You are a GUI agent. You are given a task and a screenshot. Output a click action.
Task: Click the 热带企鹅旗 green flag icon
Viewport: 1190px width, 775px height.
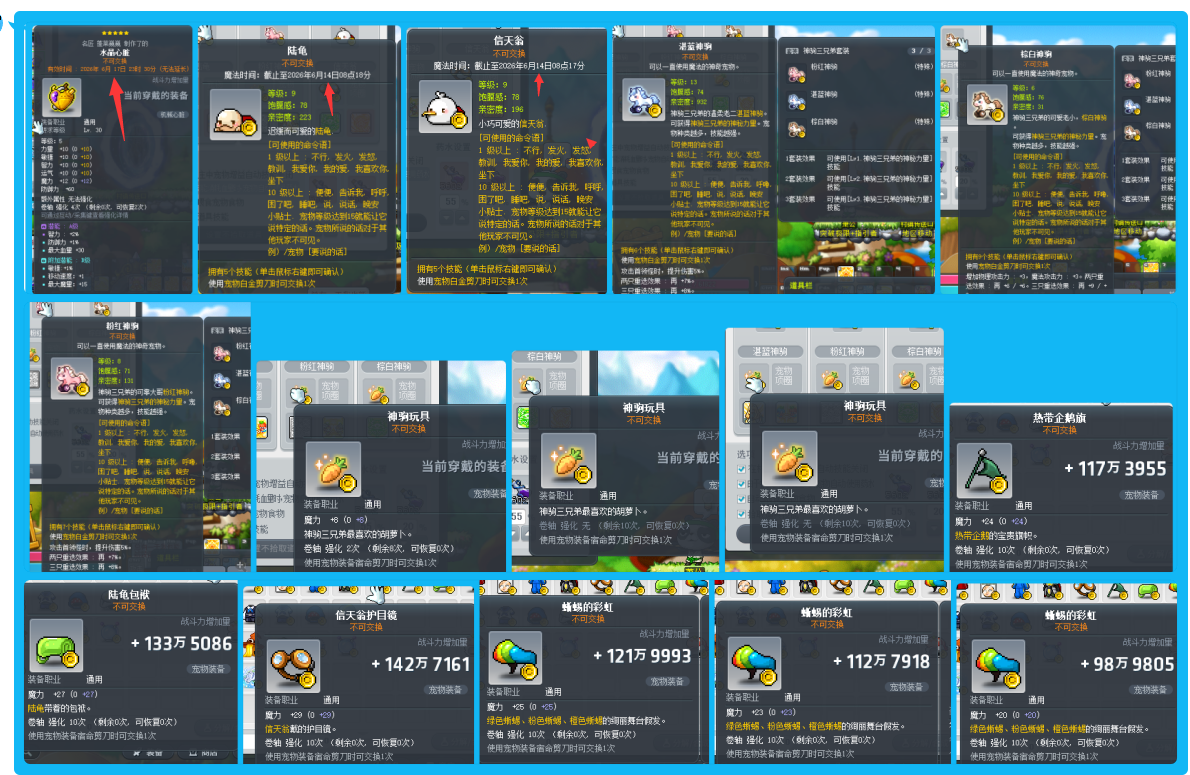984,471
